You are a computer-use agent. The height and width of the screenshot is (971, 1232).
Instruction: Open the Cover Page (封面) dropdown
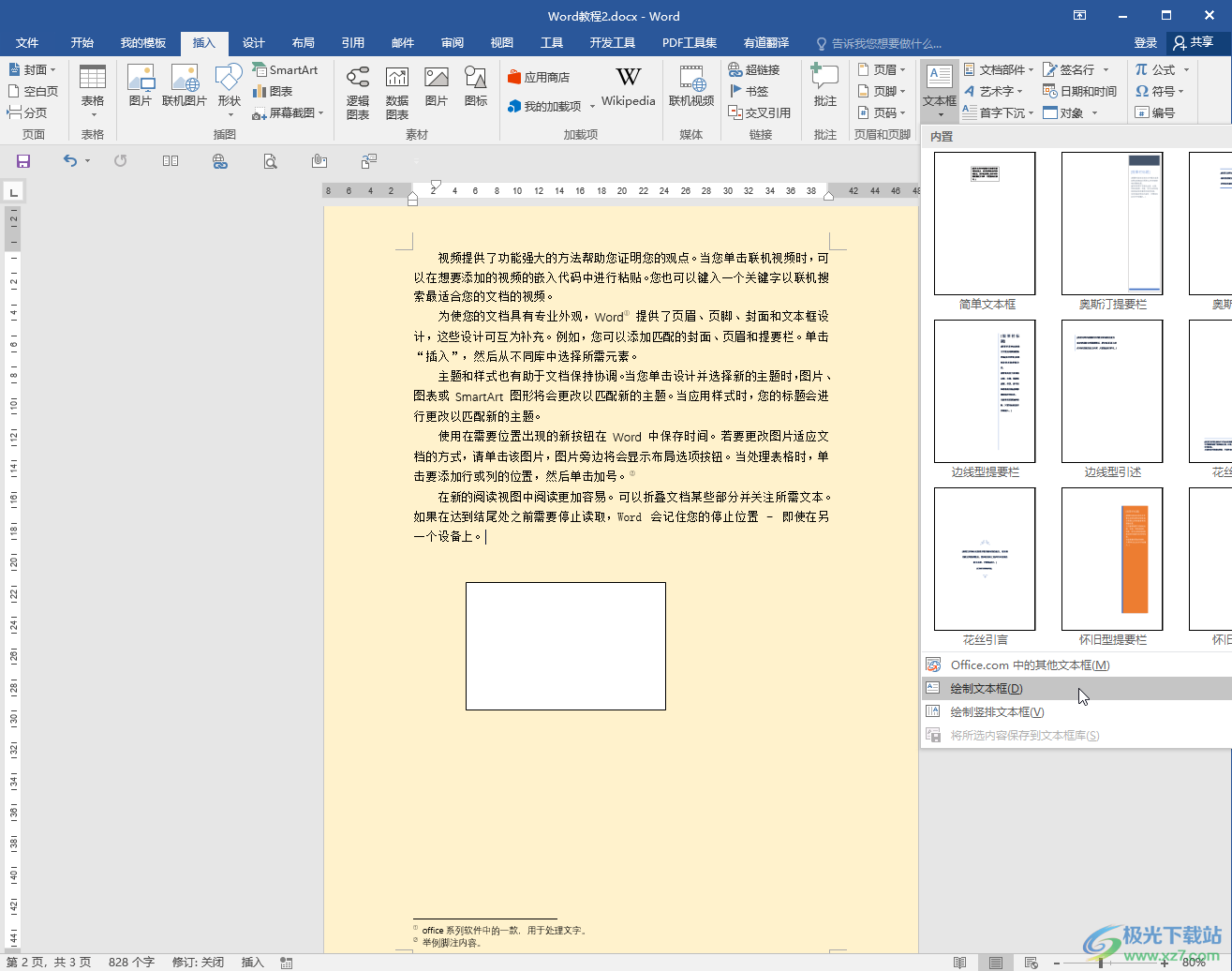click(32, 69)
